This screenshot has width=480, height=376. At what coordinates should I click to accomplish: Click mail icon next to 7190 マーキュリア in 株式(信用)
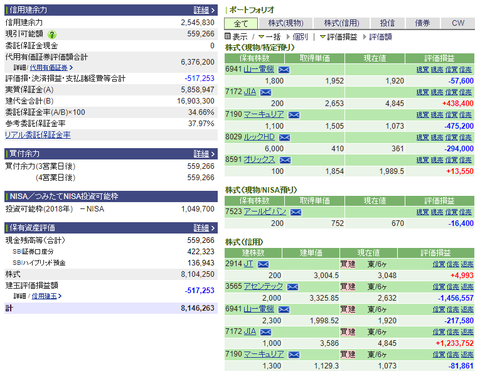[x=294, y=355]
